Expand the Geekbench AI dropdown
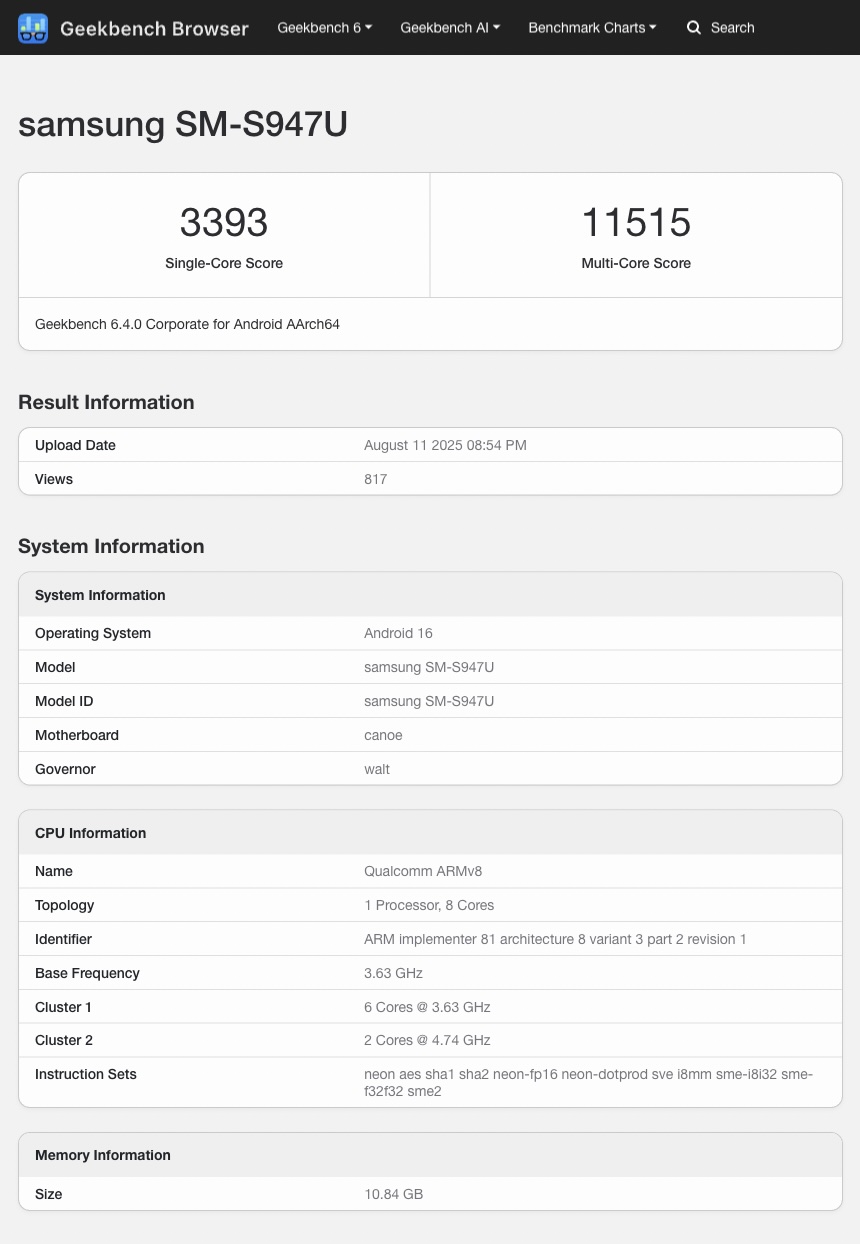The width and height of the screenshot is (860, 1244). point(450,28)
